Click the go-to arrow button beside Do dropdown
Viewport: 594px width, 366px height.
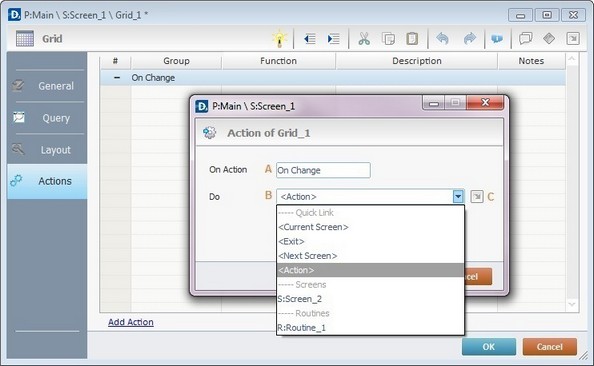[x=477, y=197]
